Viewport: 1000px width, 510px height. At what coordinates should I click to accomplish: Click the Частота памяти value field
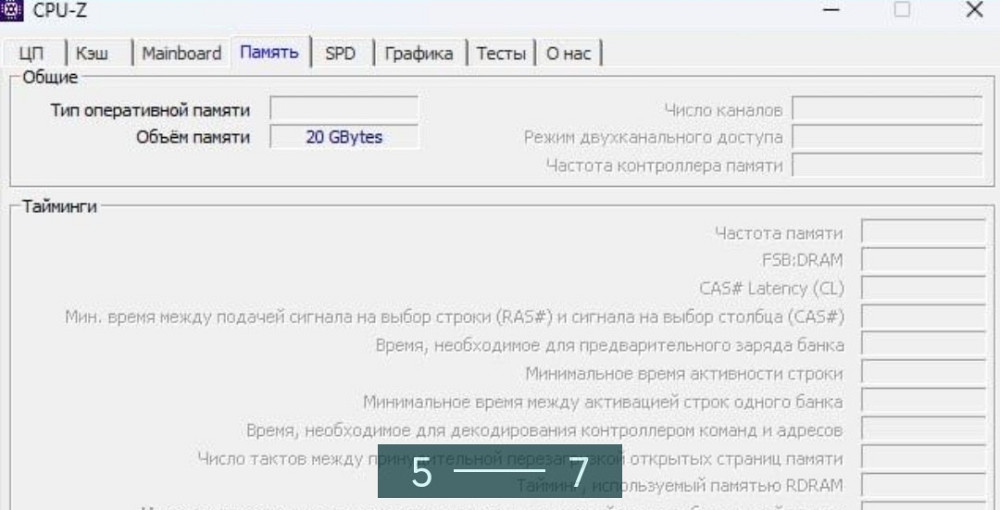click(923, 232)
